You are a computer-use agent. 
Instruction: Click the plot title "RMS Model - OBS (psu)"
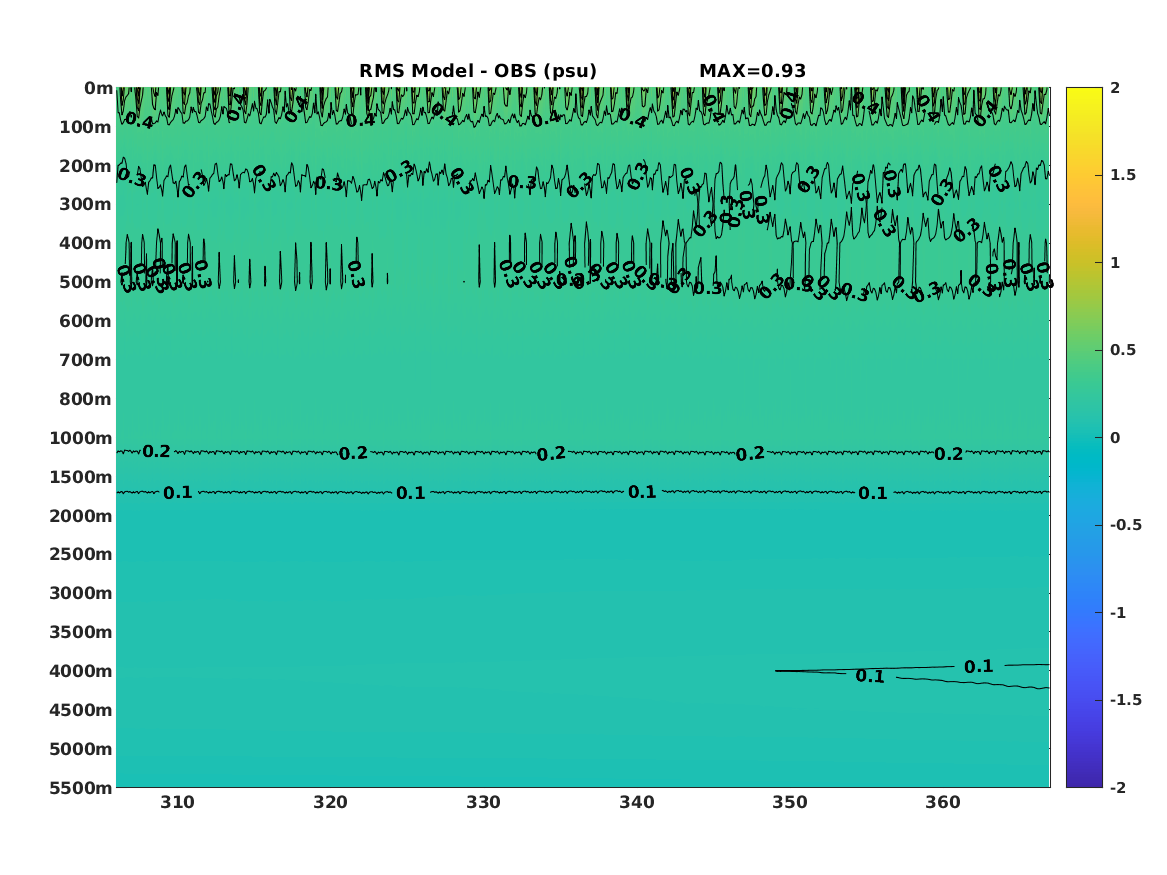point(478,71)
